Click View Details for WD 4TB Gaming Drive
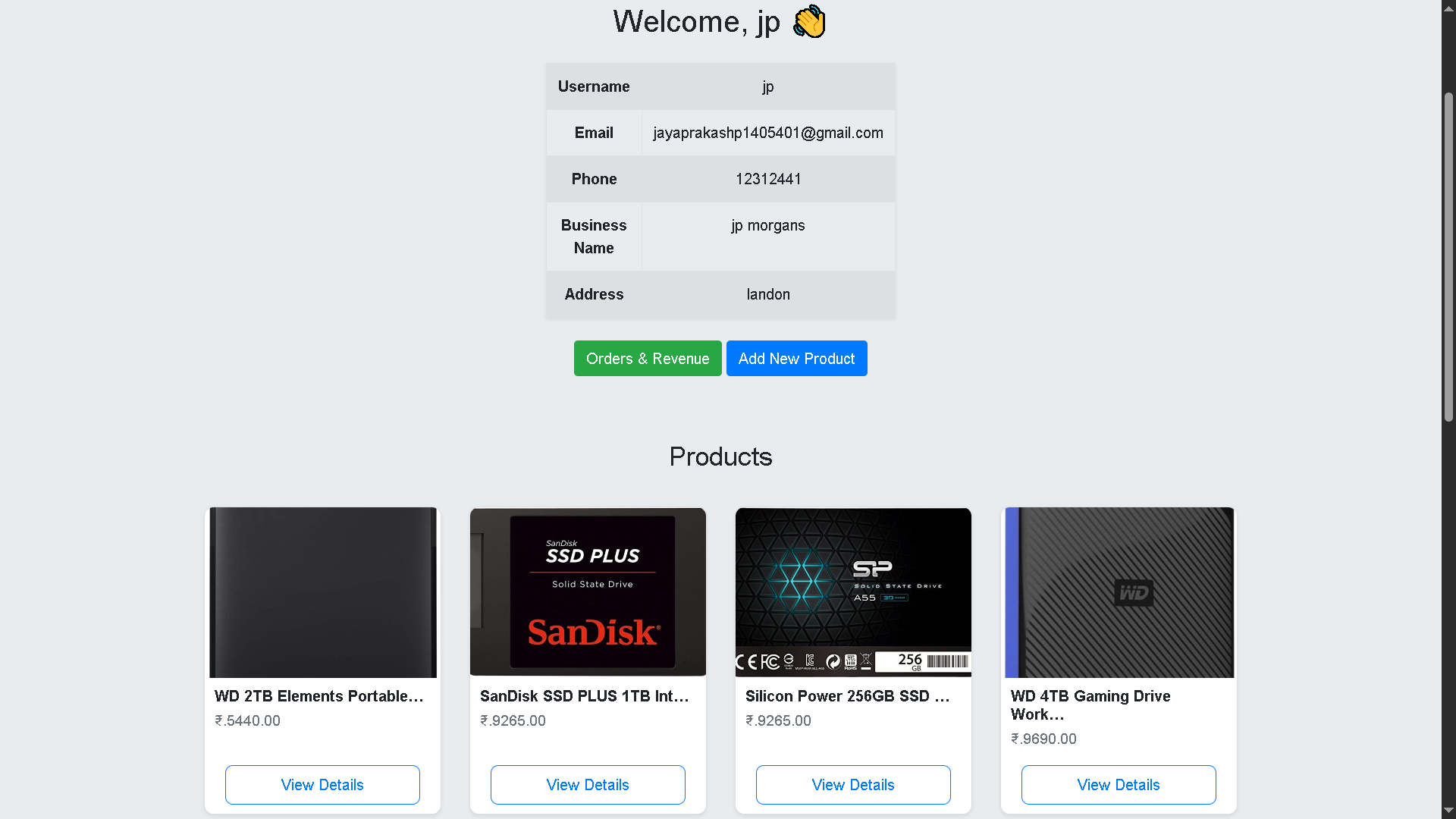Viewport: 1456px width, 819px height. click(1118, 784)
